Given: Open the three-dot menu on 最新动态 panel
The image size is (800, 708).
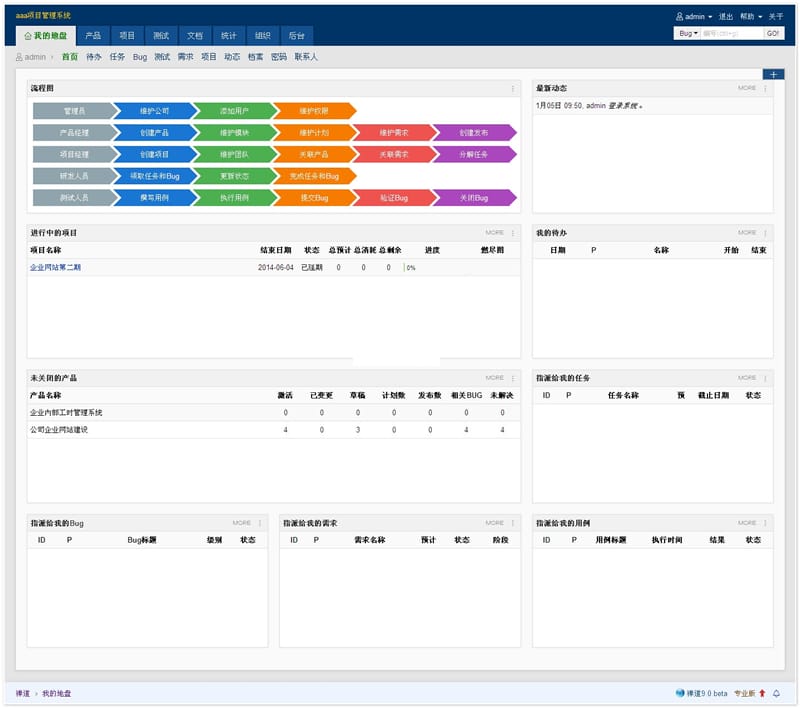Looking at the screenshot, I should point(766,88).
